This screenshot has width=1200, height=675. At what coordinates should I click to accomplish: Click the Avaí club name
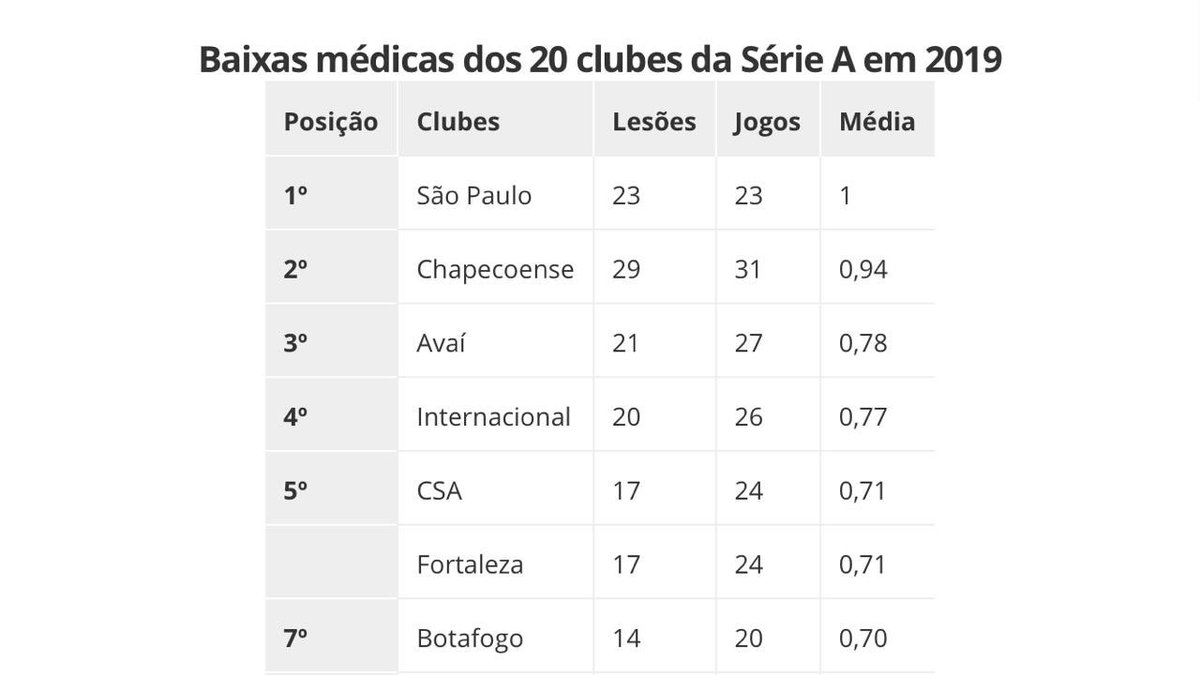click(x=442, y=343)
